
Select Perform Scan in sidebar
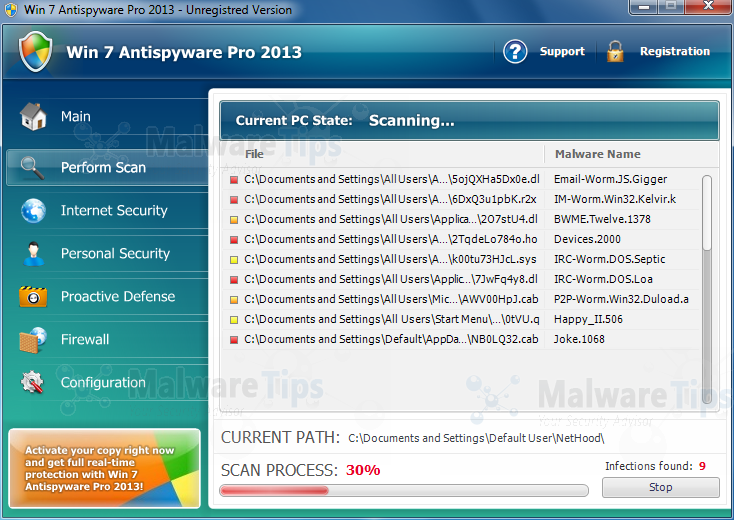[107, 168]
